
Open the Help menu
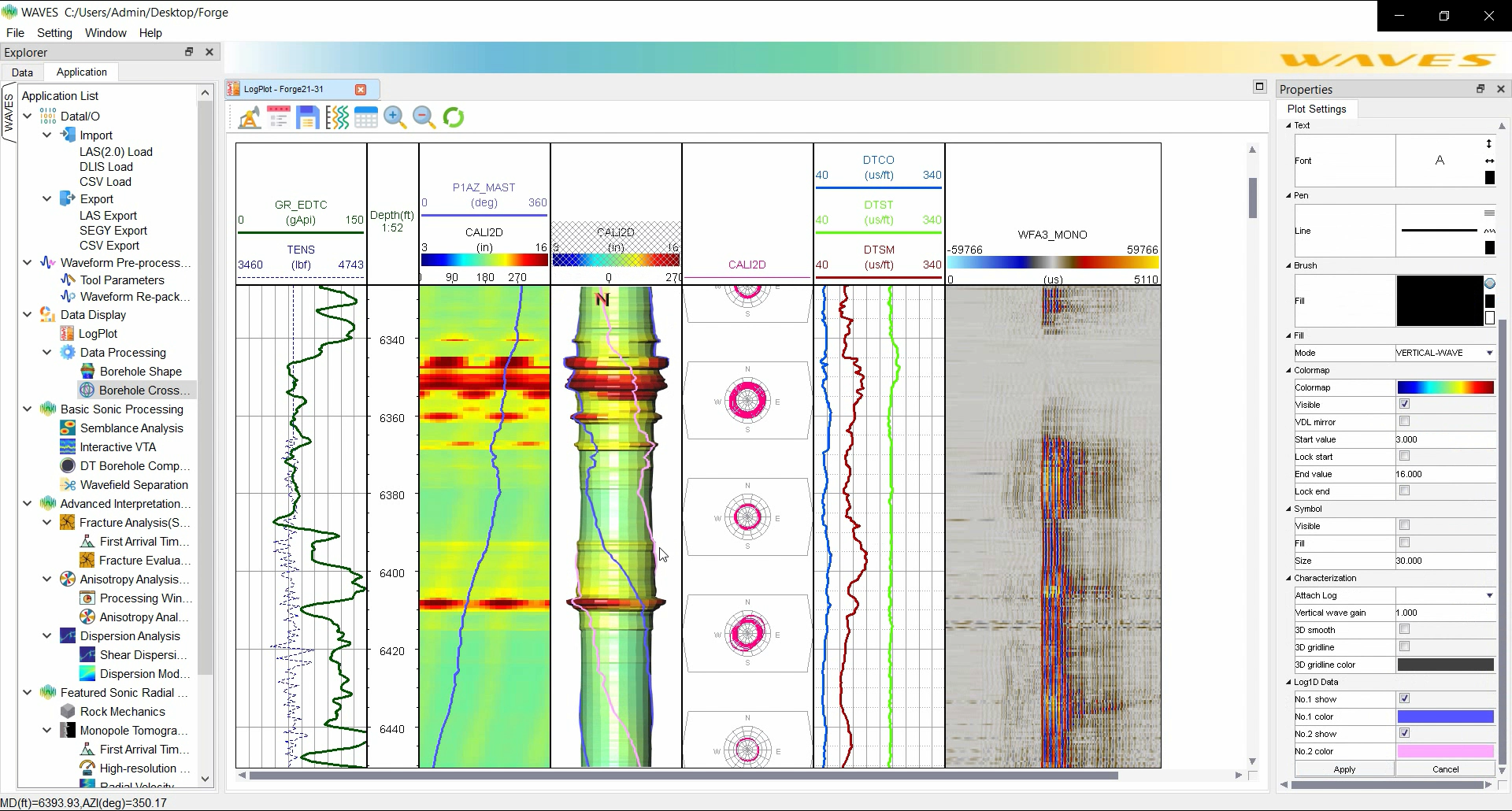[x=150, y=33]
